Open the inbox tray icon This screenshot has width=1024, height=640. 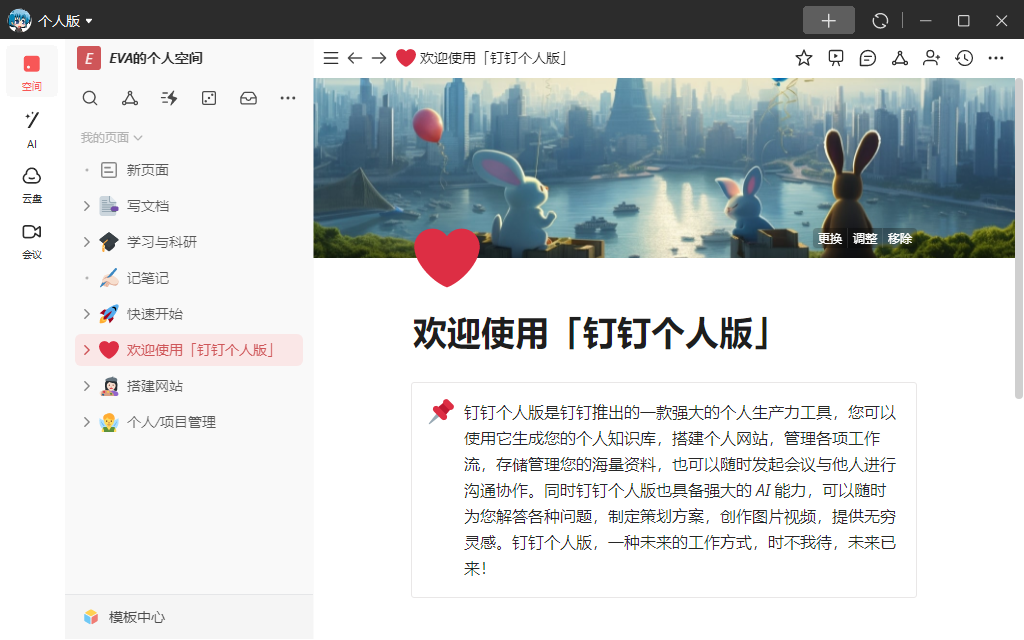coord(248,98)
